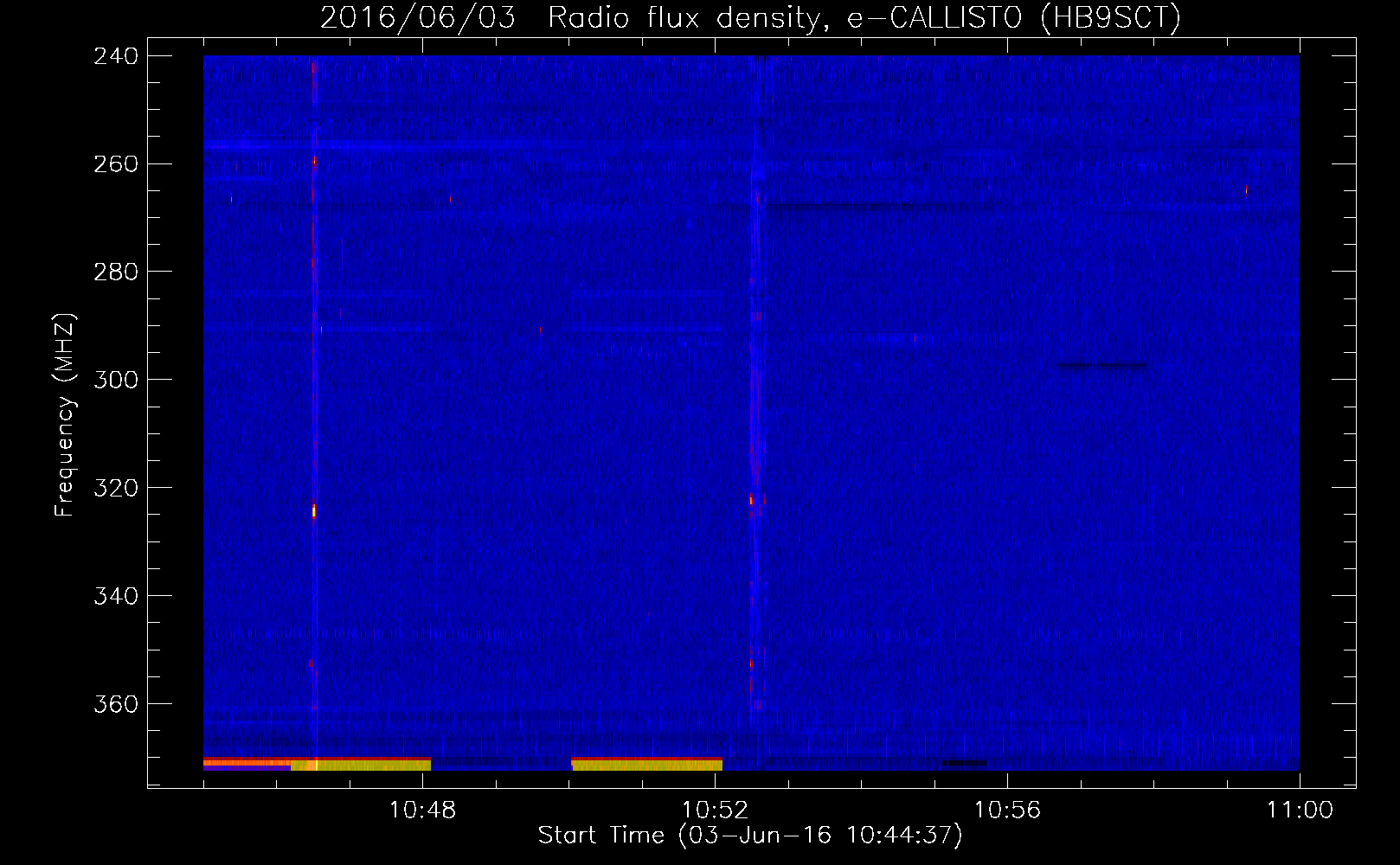Click the yellow band at bottom near 10:47

(361, 766)
